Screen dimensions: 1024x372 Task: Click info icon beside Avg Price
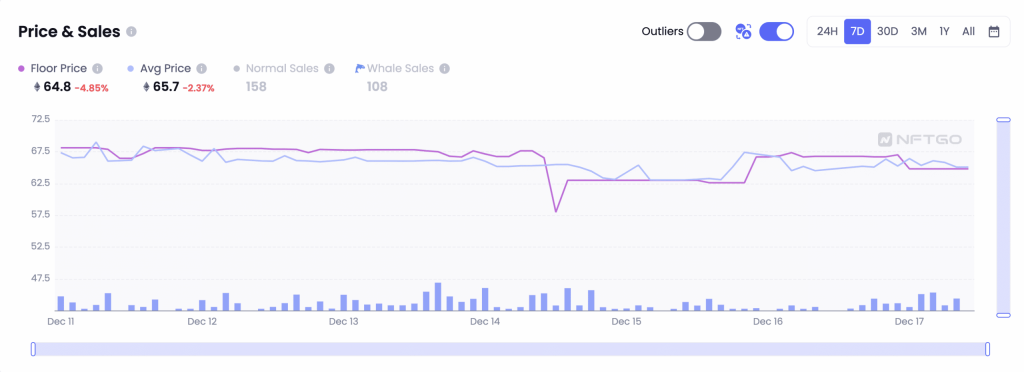pyautogui.click(x=202, y=69)
